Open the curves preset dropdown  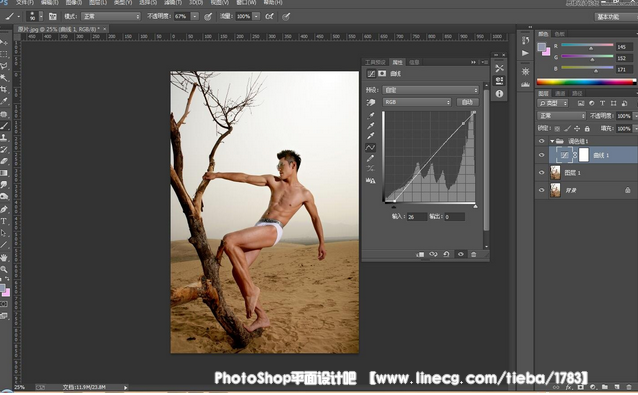(430, 90)
